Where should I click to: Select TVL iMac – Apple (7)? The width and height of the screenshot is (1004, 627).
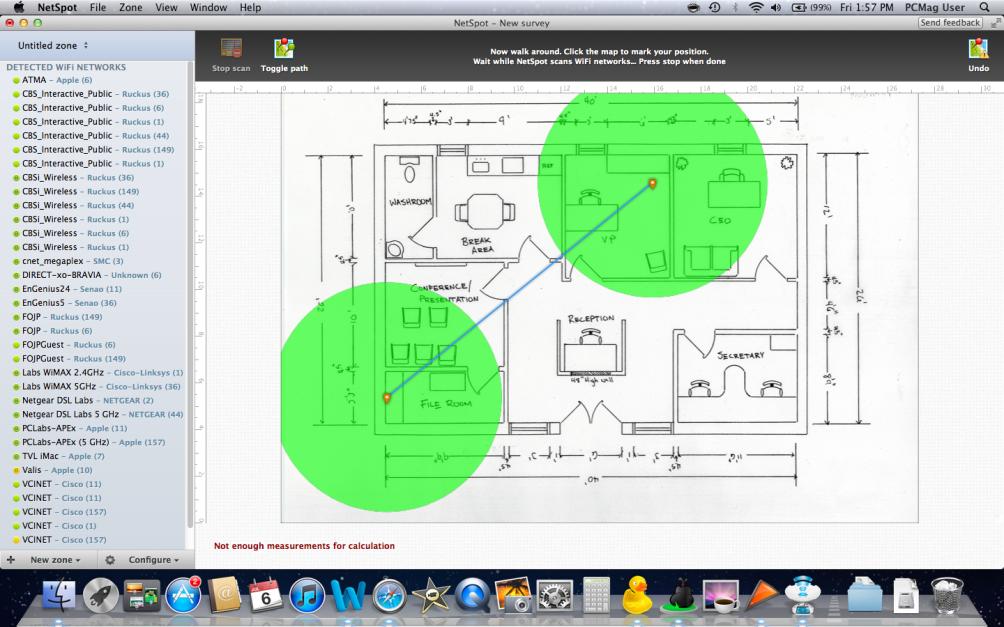pyautogui.click(x=63, y=456)
